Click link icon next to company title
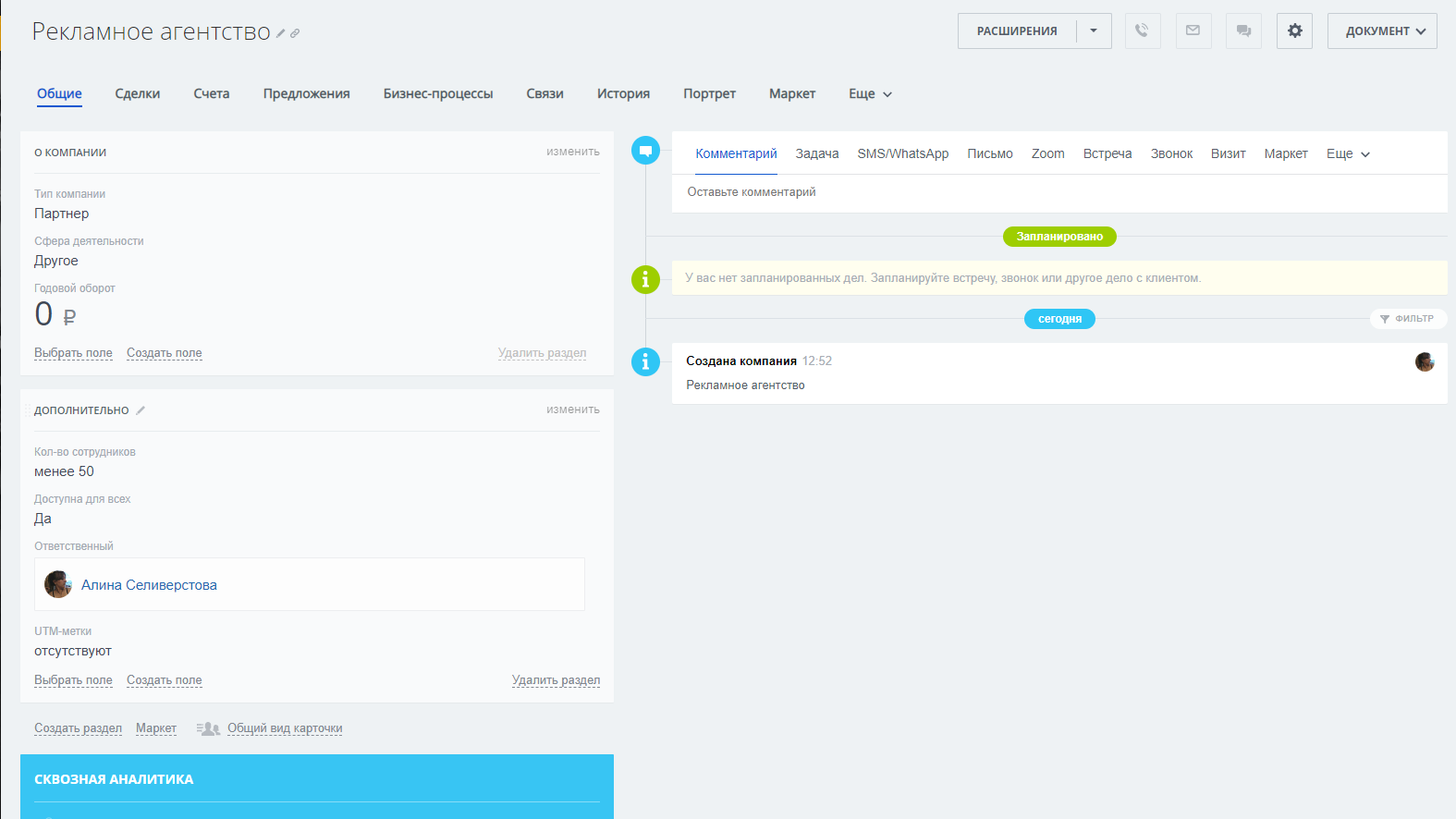The width and height of the screenshot is (1456, 819). pos(295,33)
